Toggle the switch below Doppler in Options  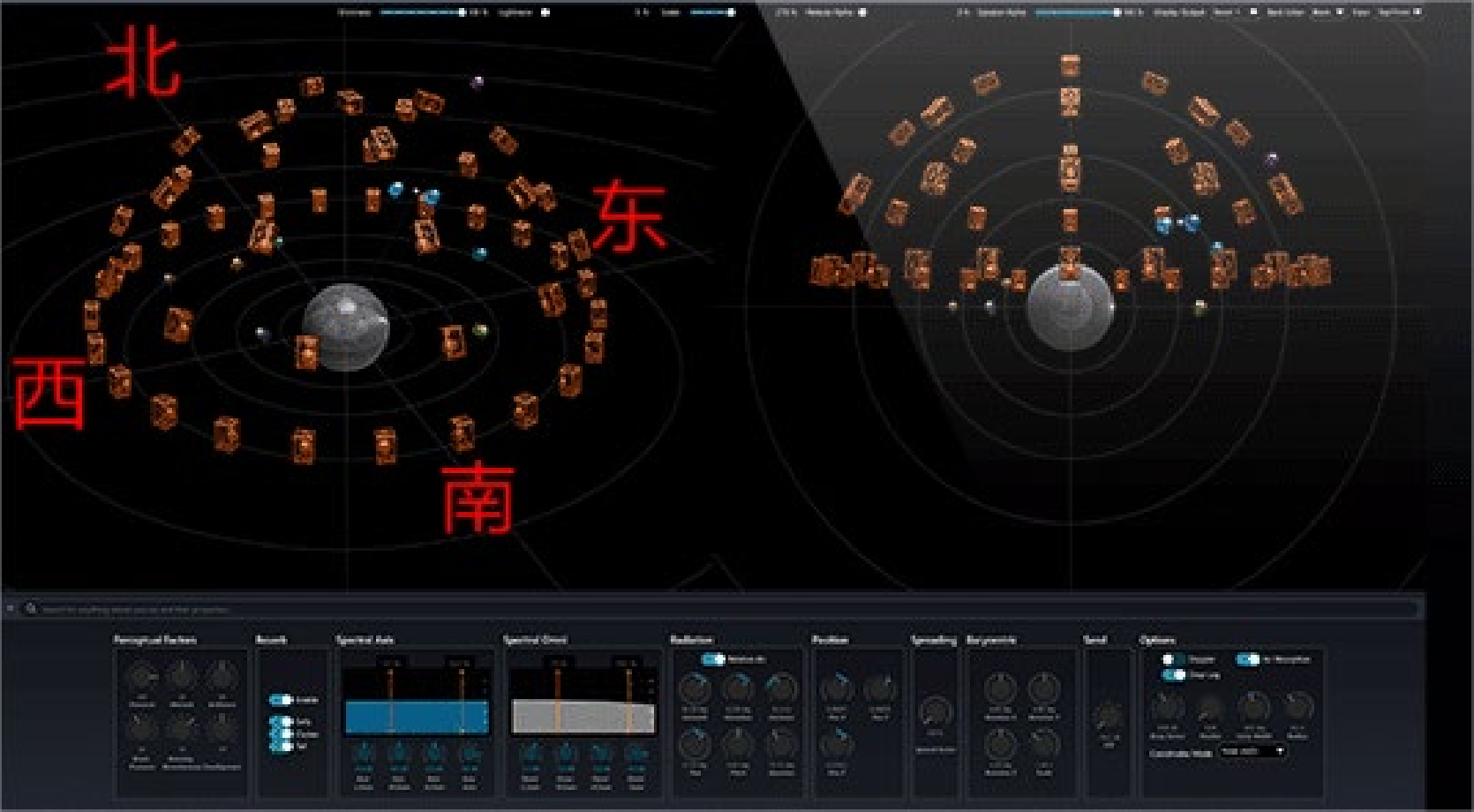pyautogui.click(x=1173, y=675)
